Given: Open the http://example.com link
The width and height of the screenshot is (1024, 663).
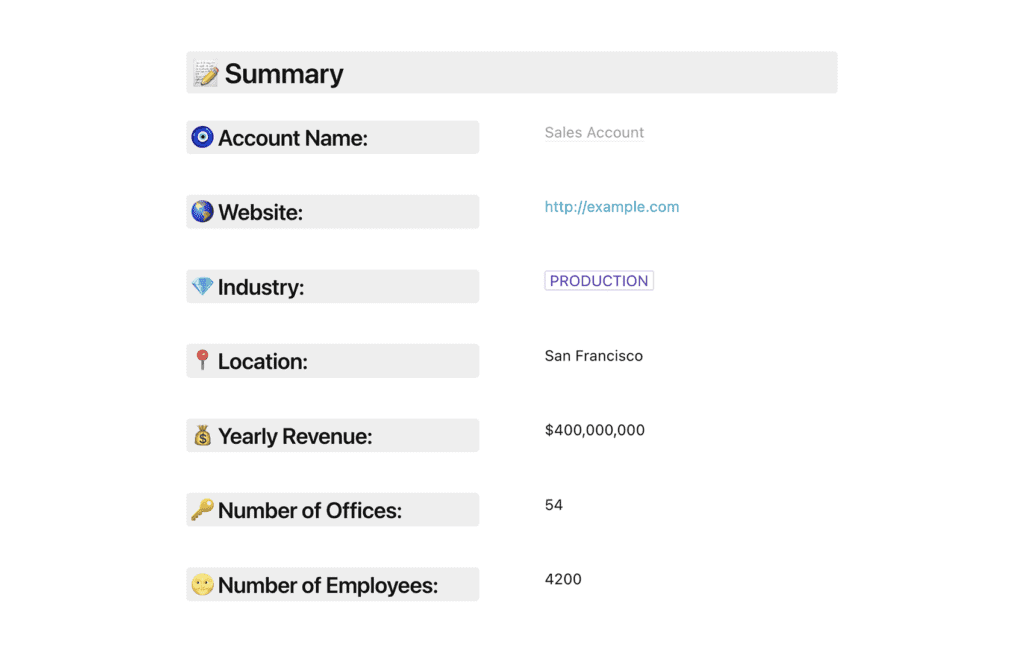Looking at the screenshot, I should [611, 207].
